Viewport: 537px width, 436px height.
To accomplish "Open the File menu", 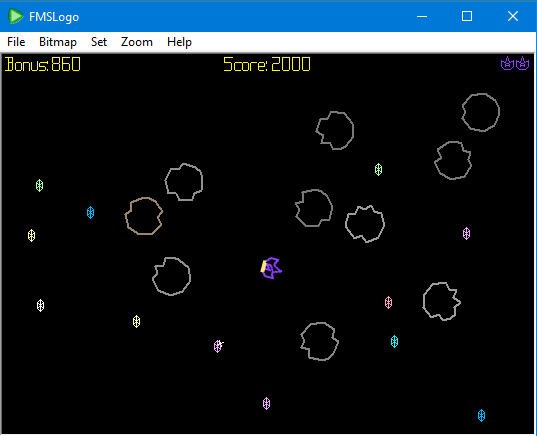I will [16, 42].
